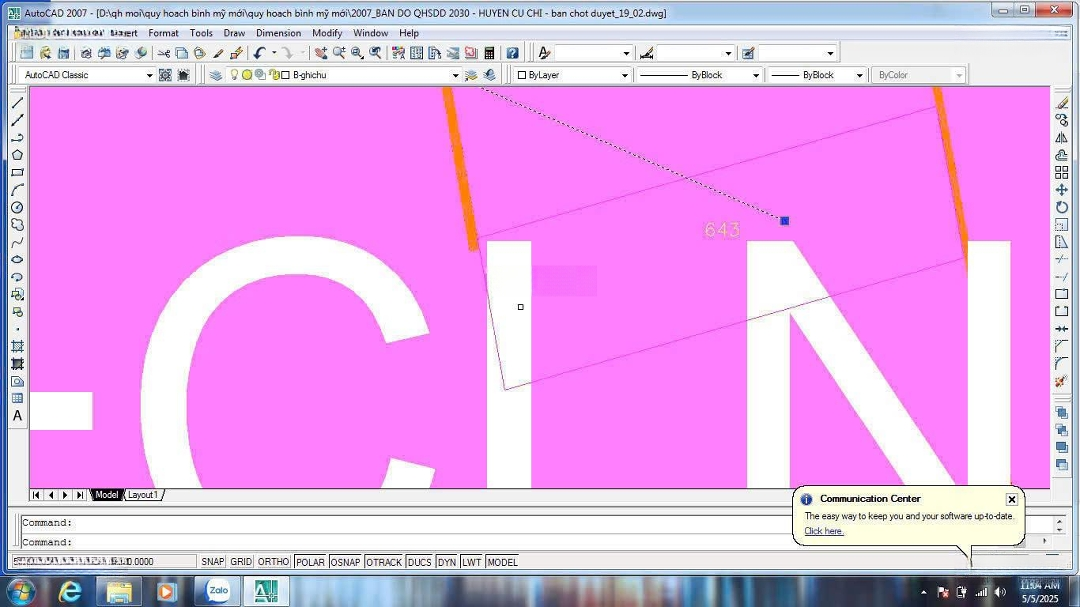Click the Save icon on toolbar
The width and height of the screenshot is (1080, 607).
click(x=63, y=53)
